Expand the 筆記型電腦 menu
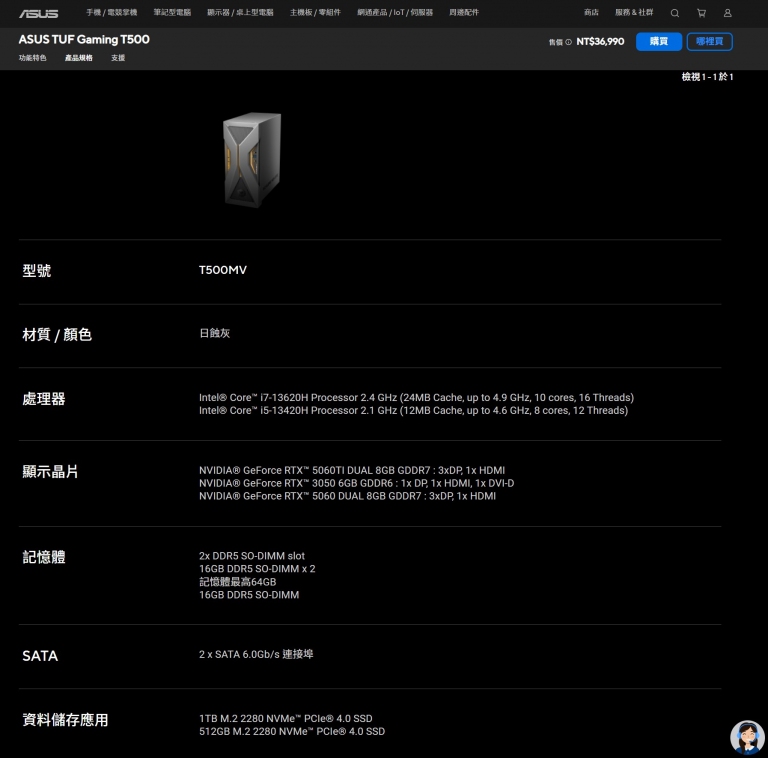 [172, 13]
